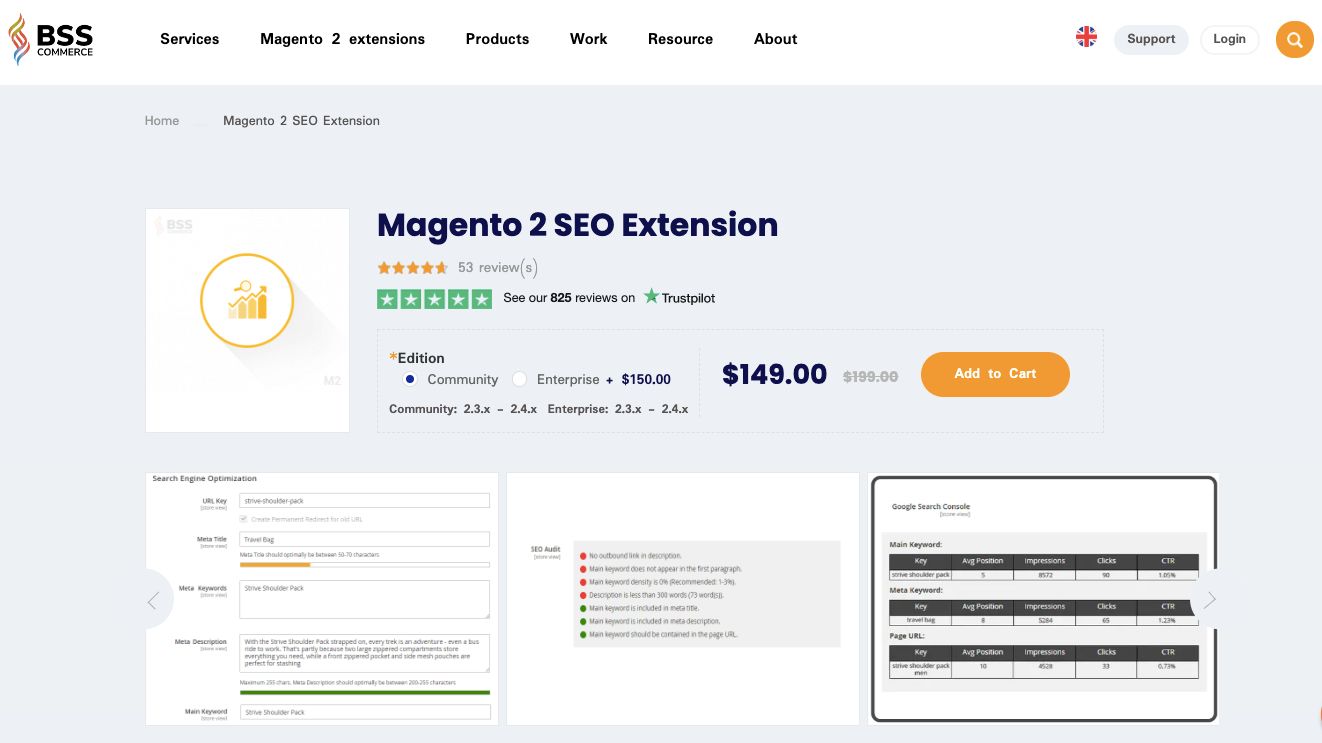Viewport: 1322px width, 743px height.
Task: Click the yellow half-star in the rating
Action: coord(443,268)
